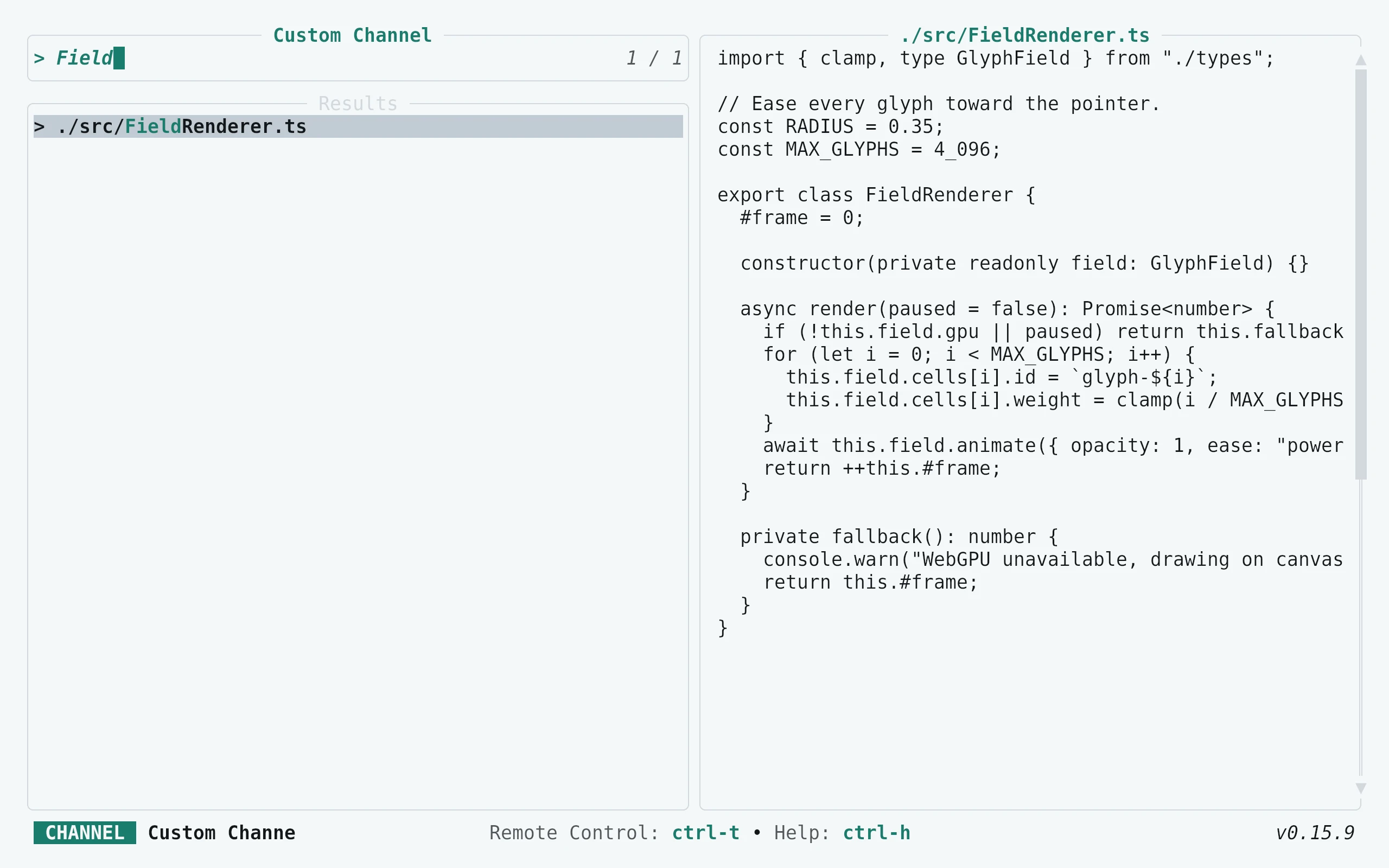Image resolution: width=1389 pixels, height=868 pixels.
Task: Click the scroll down arrow in preview
Action: 1361,788
